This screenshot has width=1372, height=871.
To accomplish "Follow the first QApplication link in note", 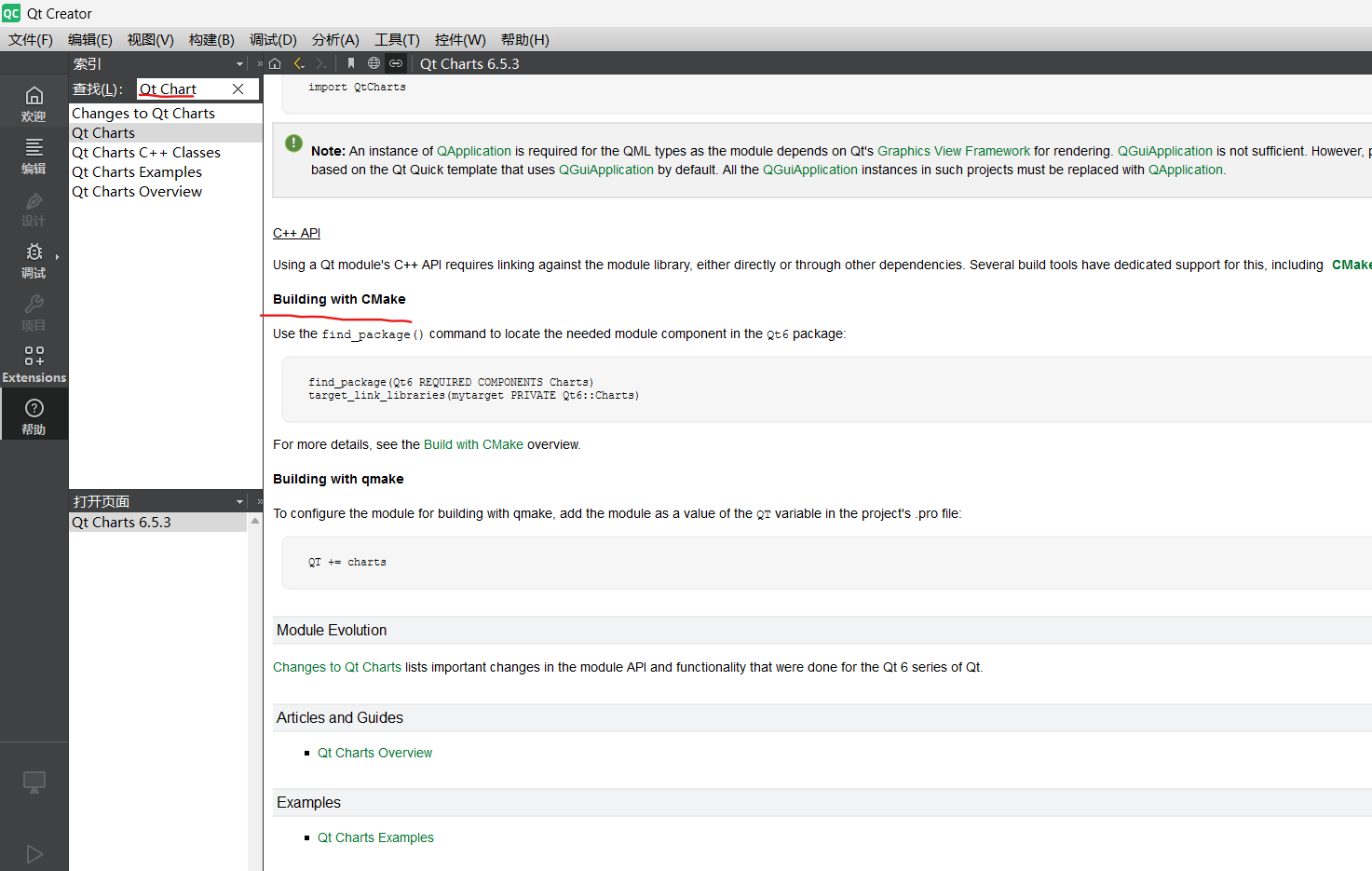I will (474, 151).
